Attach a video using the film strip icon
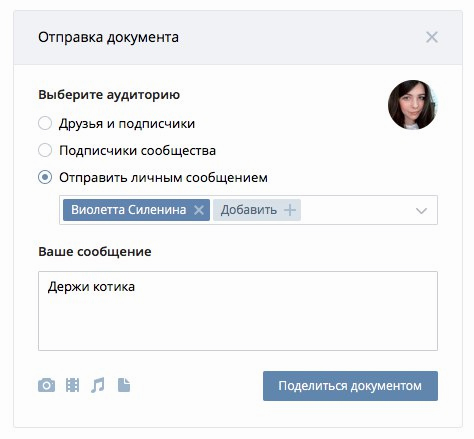 coord(72,385)
